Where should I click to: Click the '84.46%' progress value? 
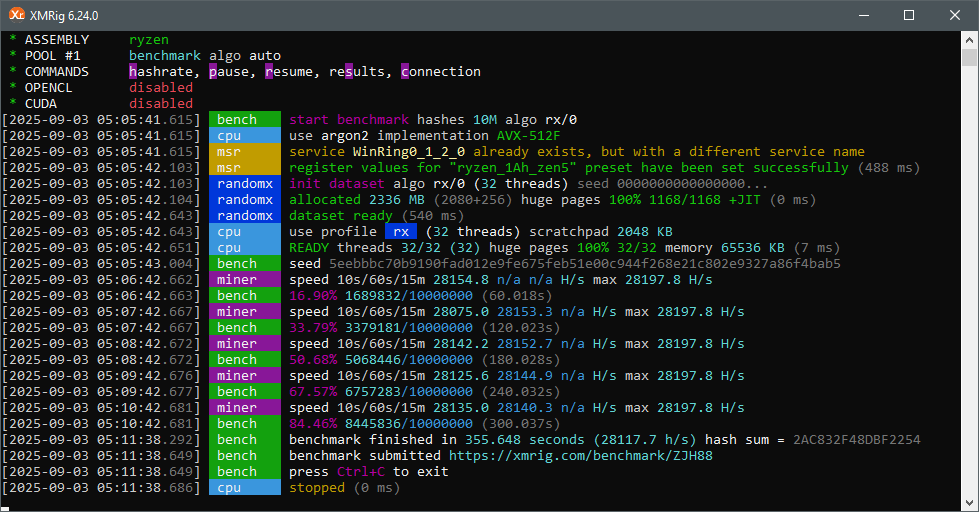[313, 423]
